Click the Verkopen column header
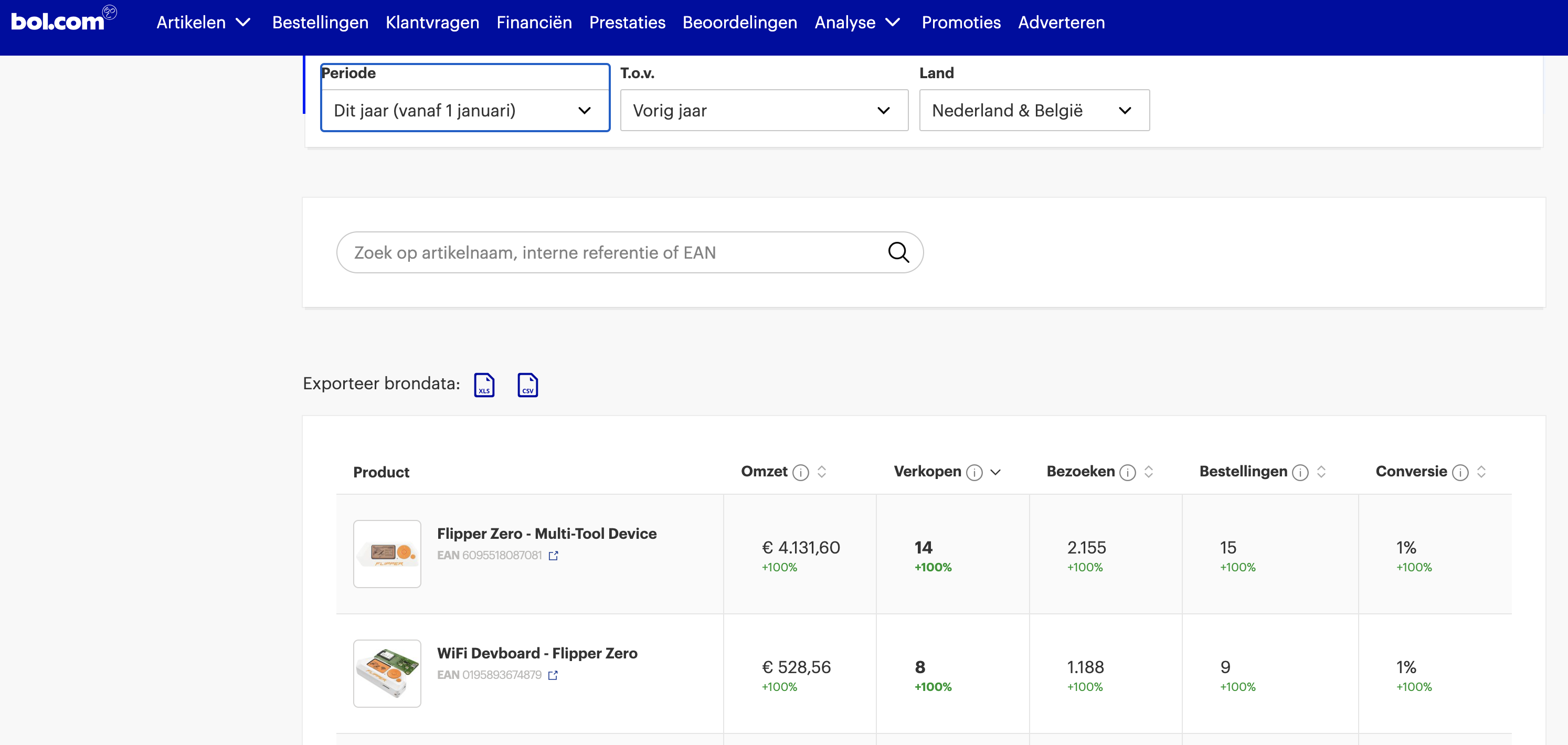1568x745 pixels. coord(927,472)
